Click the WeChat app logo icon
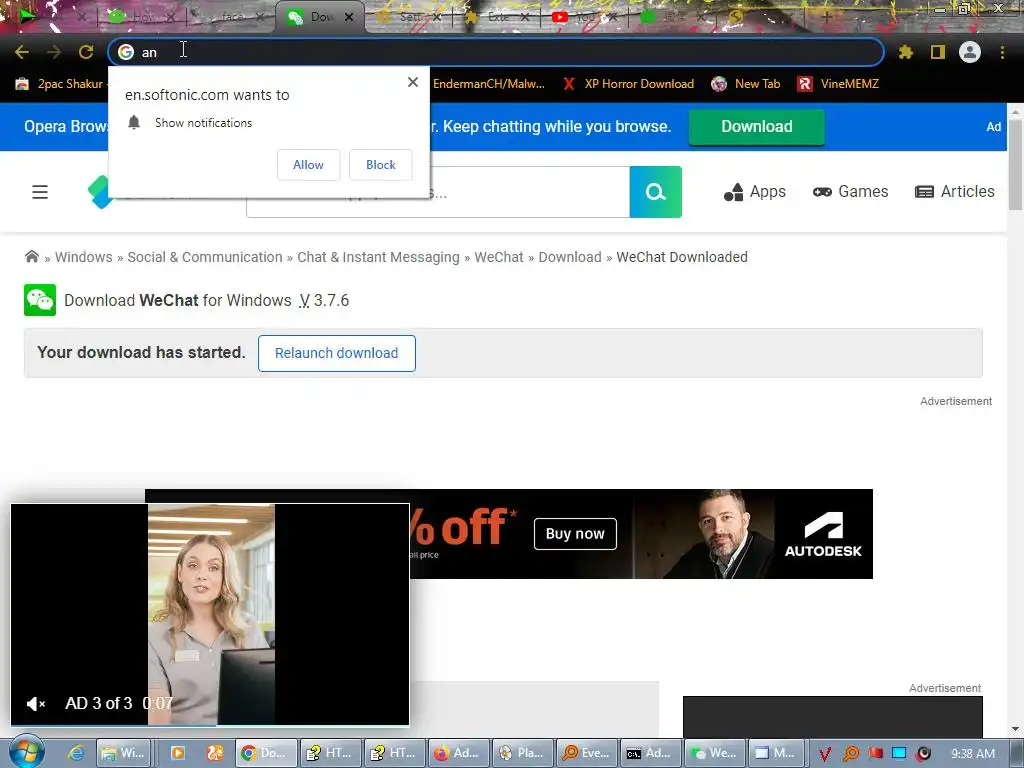This screenshot has height=768, width=1024. [x=40, y=300]
